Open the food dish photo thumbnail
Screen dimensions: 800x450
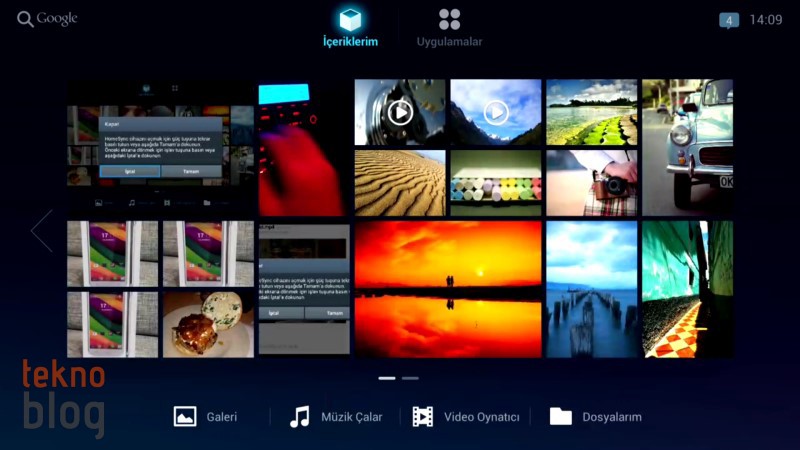(208, 325)
